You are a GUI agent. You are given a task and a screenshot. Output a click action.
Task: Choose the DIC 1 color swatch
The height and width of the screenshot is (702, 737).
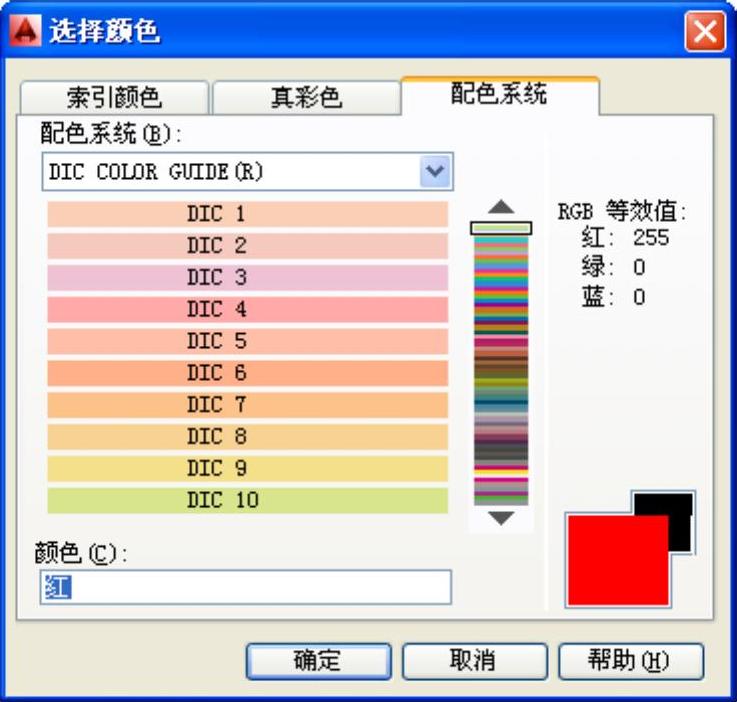pos(248,214)
